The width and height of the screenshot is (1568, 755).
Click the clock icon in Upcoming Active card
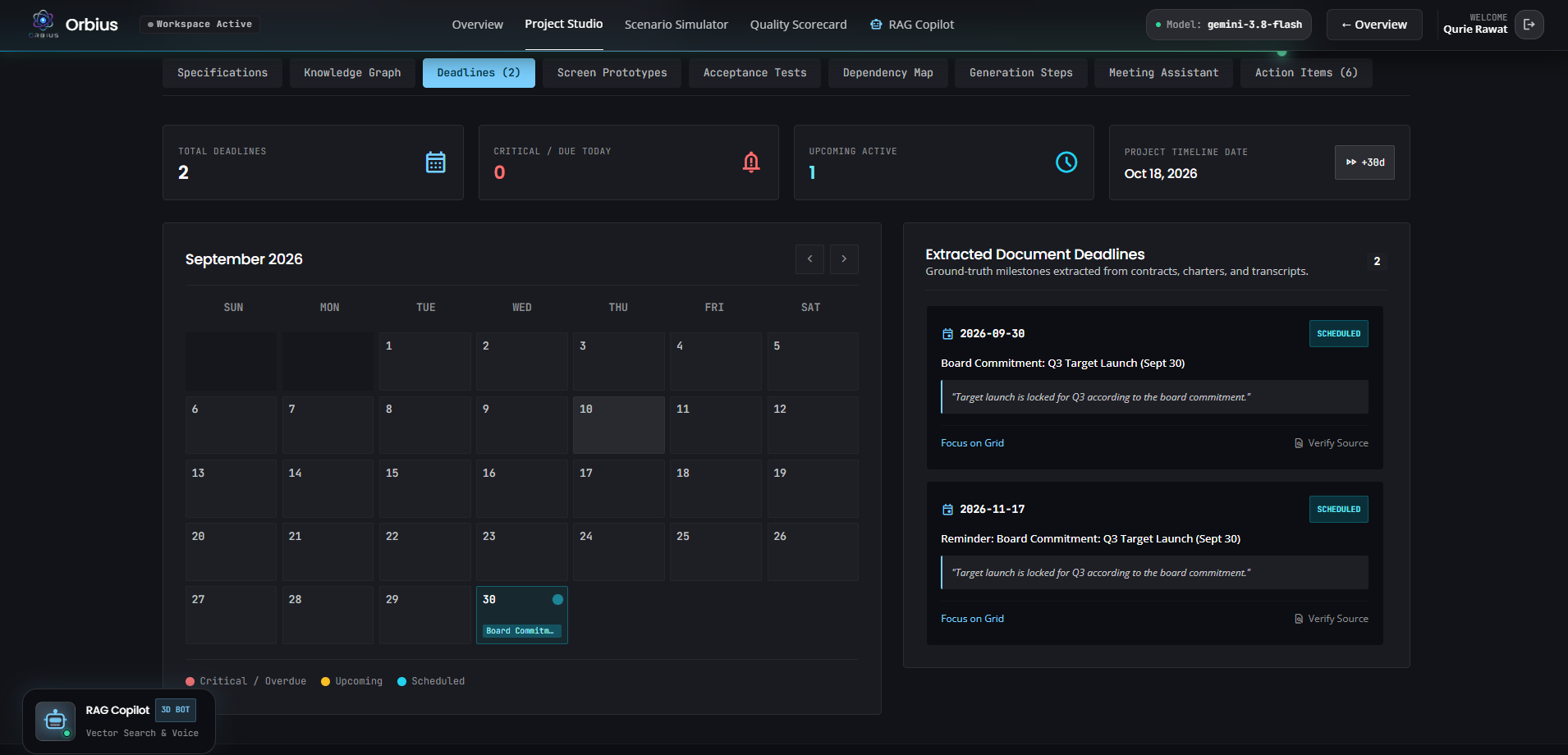coord(1066,162)
